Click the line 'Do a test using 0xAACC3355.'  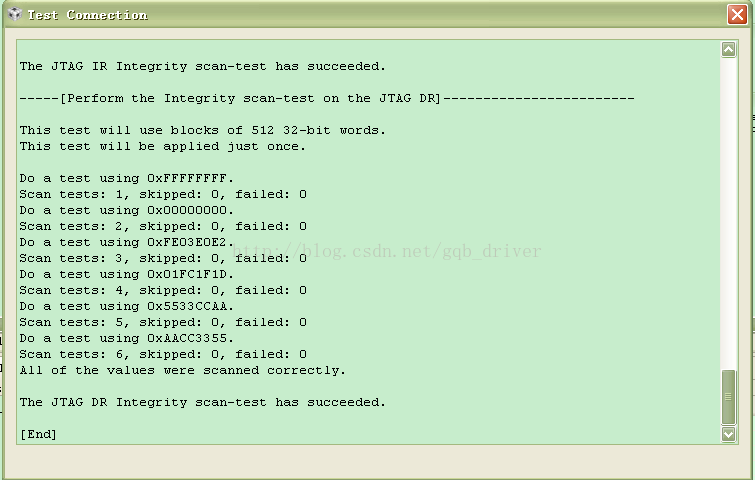126,338
